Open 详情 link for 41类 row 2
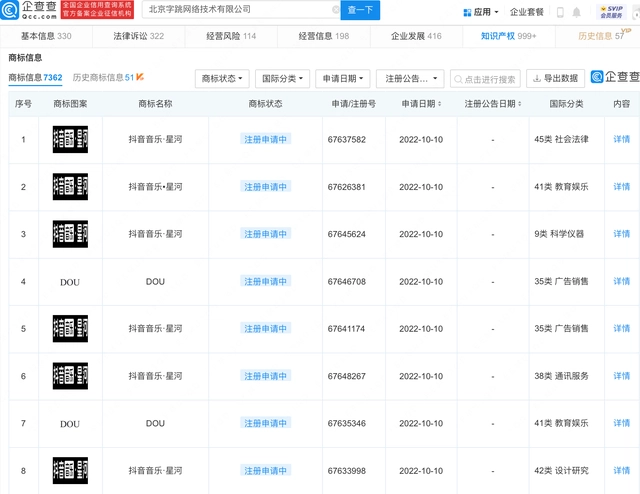 [x=622, y=187]
